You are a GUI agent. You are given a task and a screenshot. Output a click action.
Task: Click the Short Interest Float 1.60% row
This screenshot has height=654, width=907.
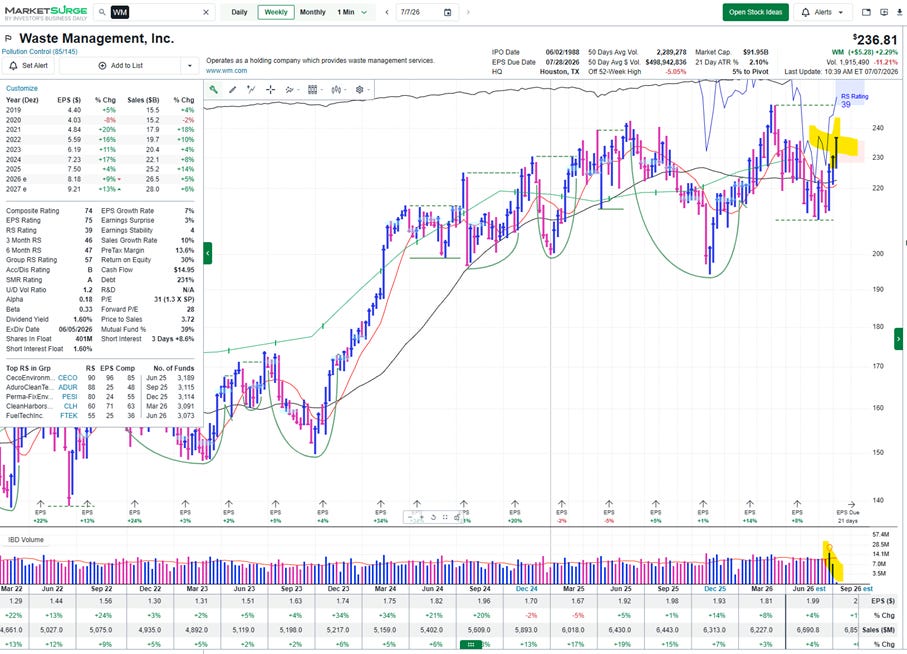point(49,349)
